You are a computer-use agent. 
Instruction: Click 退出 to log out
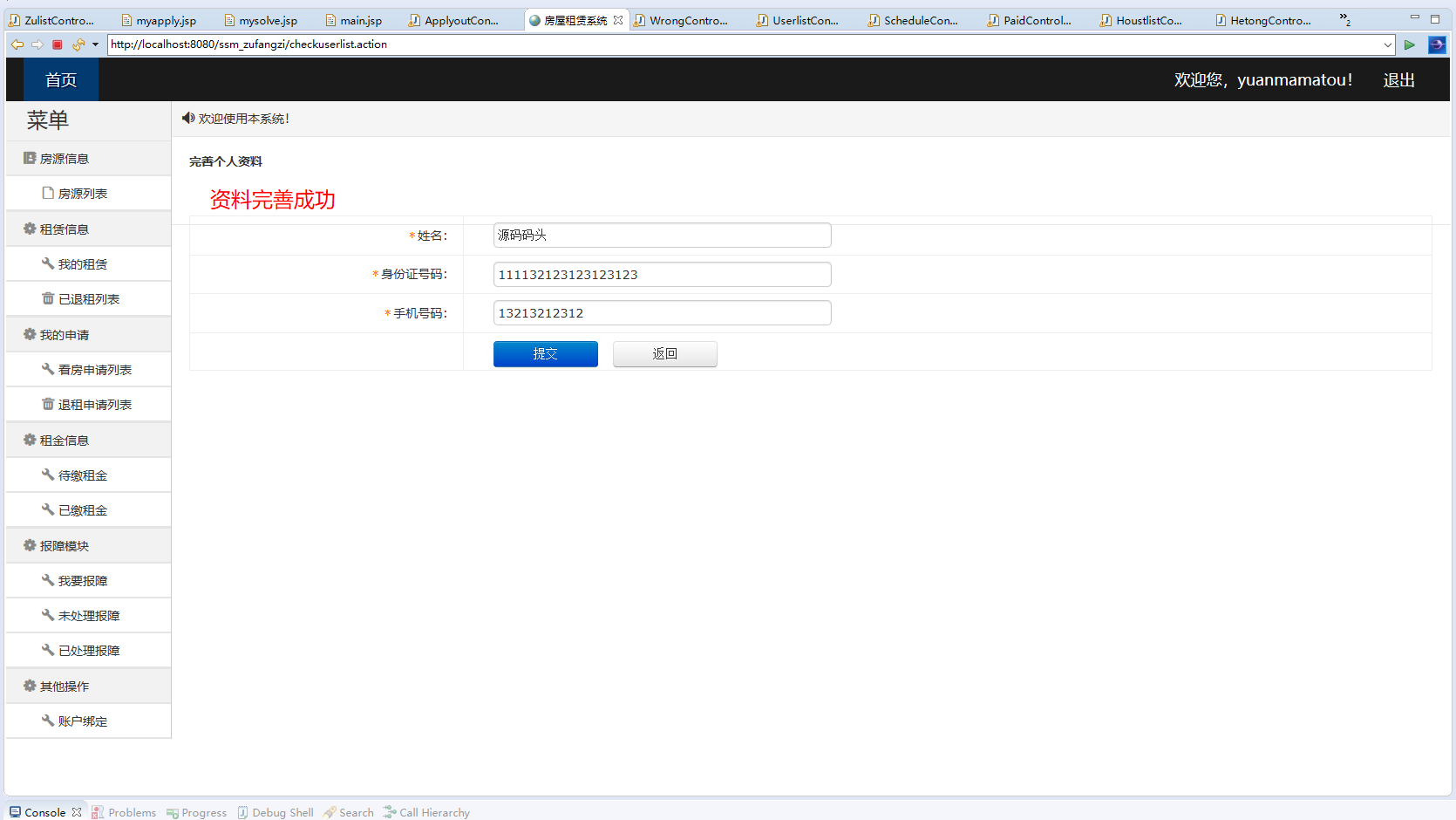[1398, 79]
